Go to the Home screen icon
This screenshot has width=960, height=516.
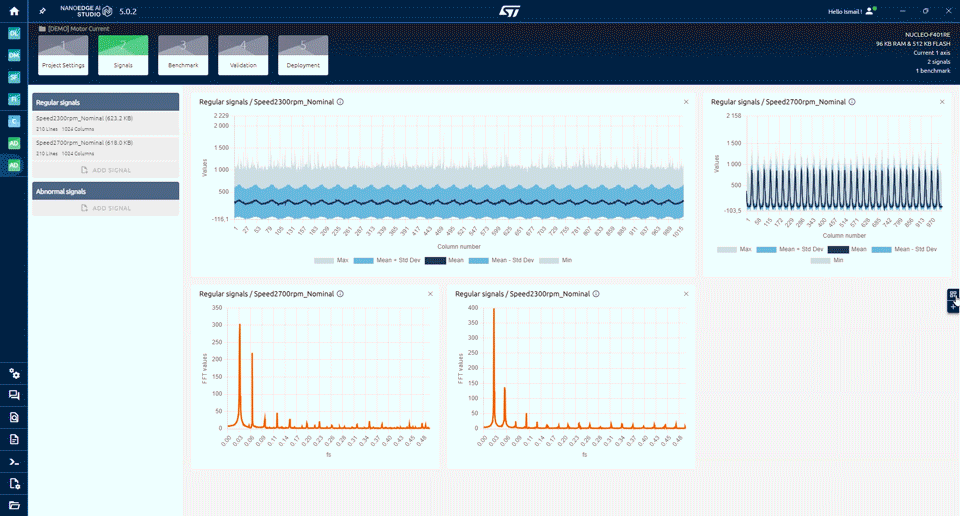14,10
